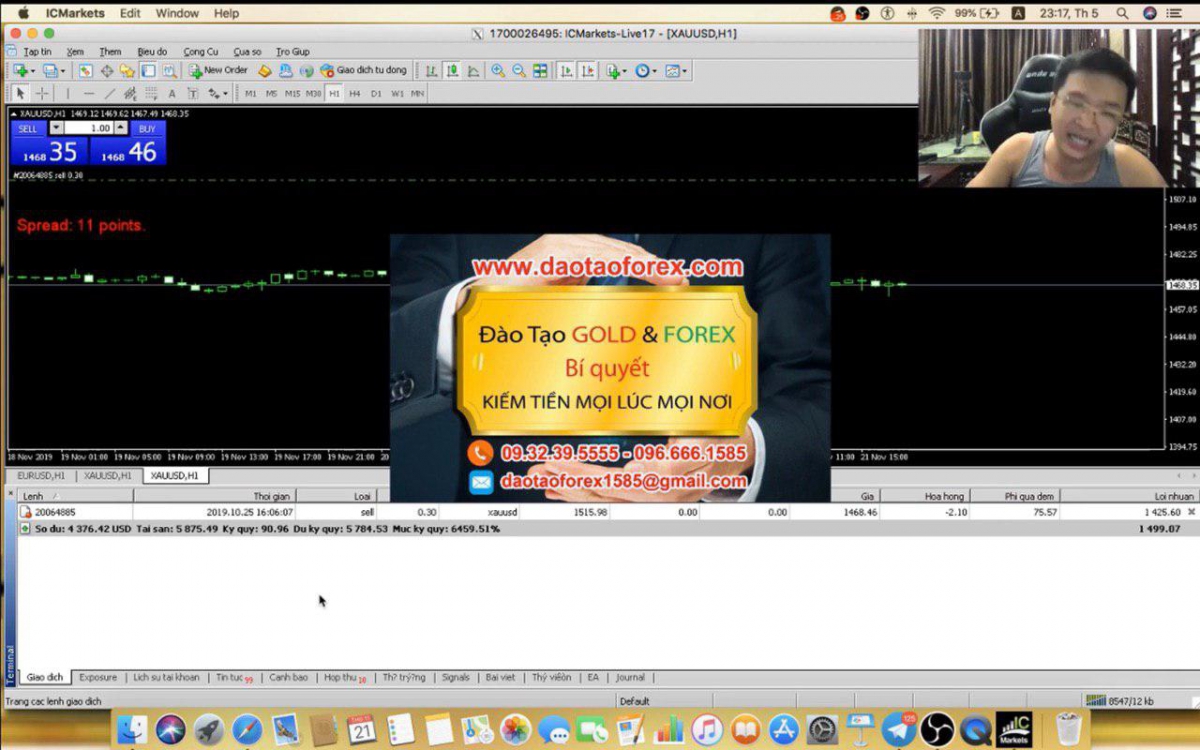Close order 20064885 with the x
The image size is (1200, 750).
pos(1191,512)
